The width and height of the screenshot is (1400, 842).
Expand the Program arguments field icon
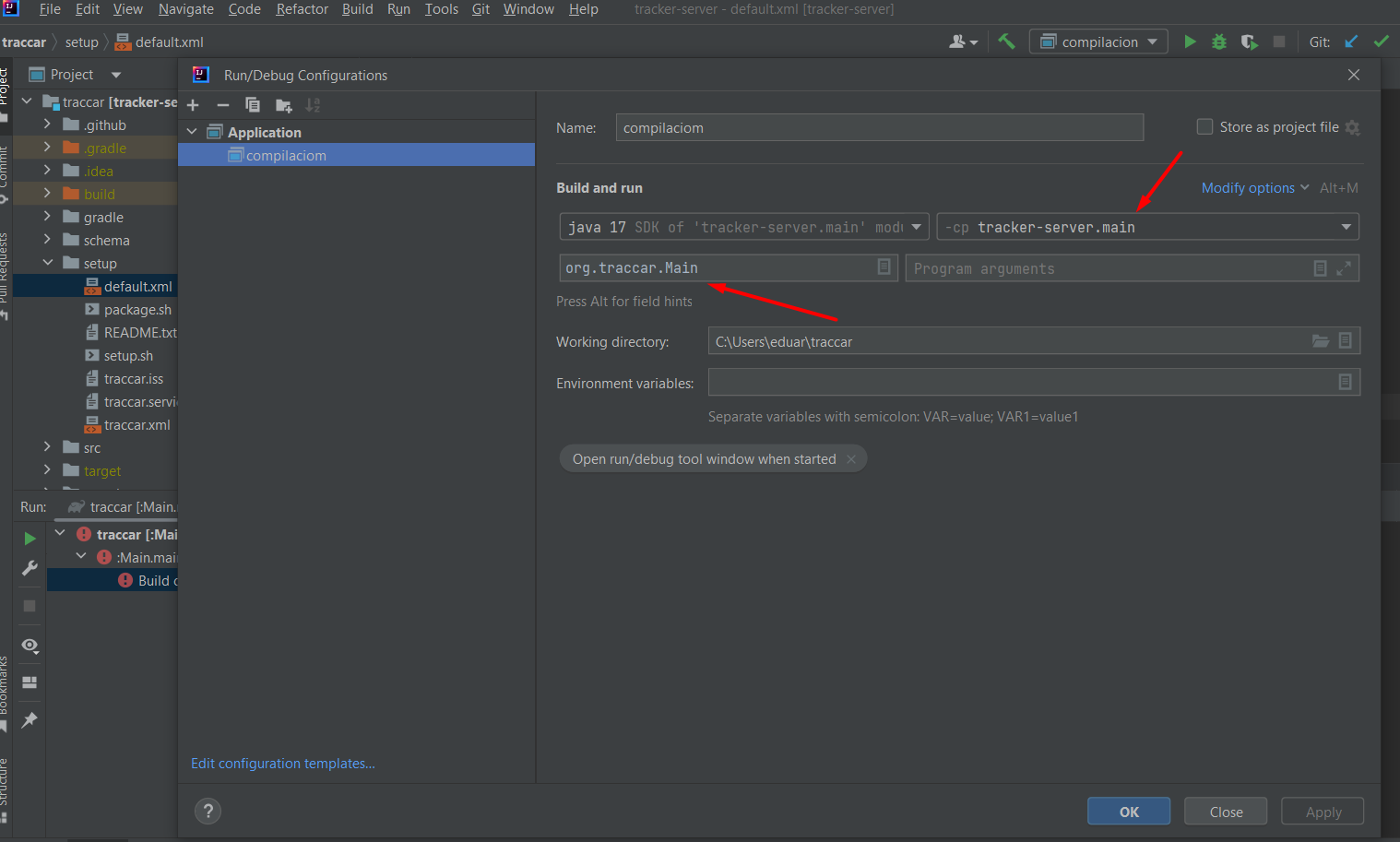tap(1344, 268)
